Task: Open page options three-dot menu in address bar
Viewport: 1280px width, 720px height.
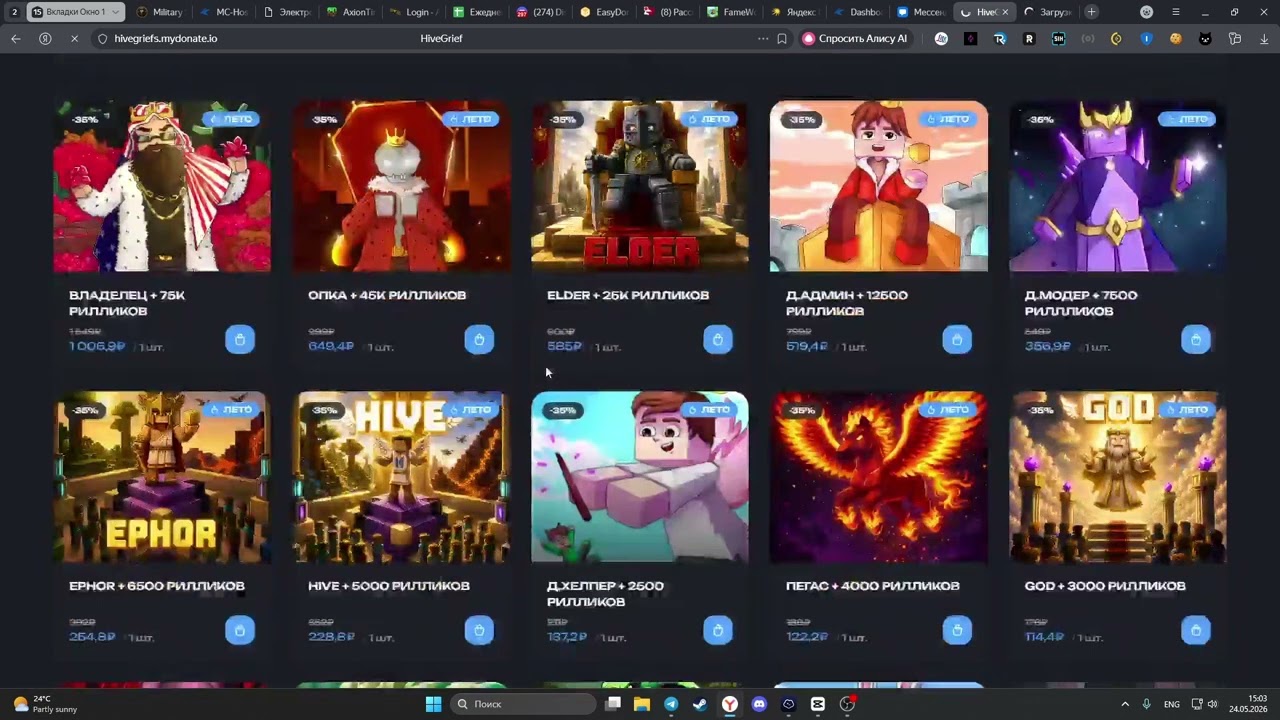Action: [763, 38]
